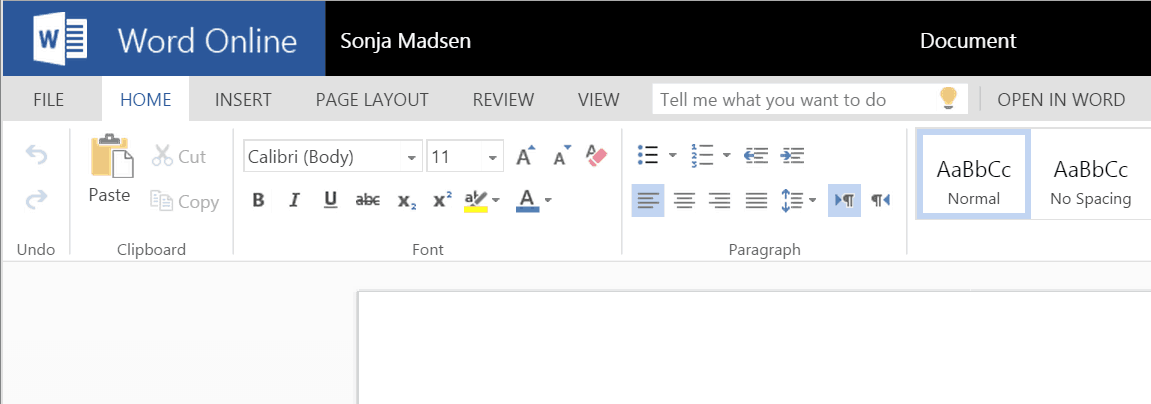Screen dimensions: 1151x404
Task: Click the Increase Indent icon
Action: tap(792, 155)
